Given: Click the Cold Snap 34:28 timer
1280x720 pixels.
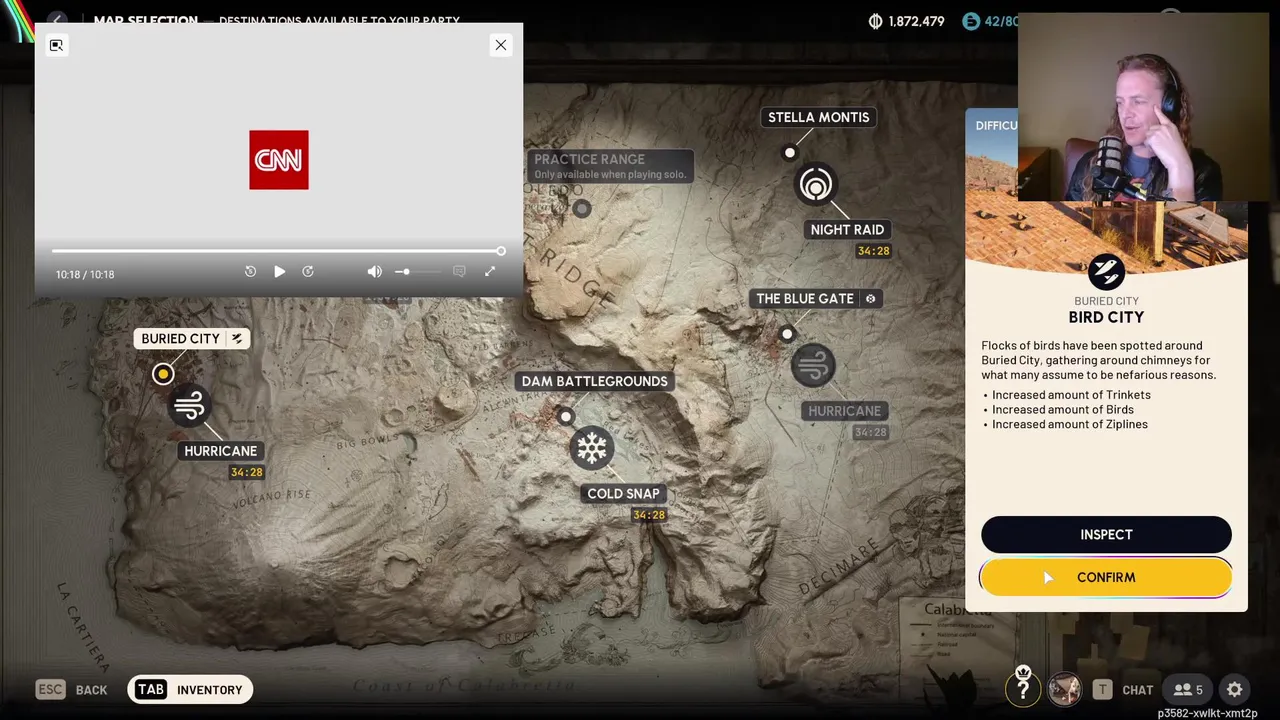Looking at the screenshot, I should coord(648,515).
